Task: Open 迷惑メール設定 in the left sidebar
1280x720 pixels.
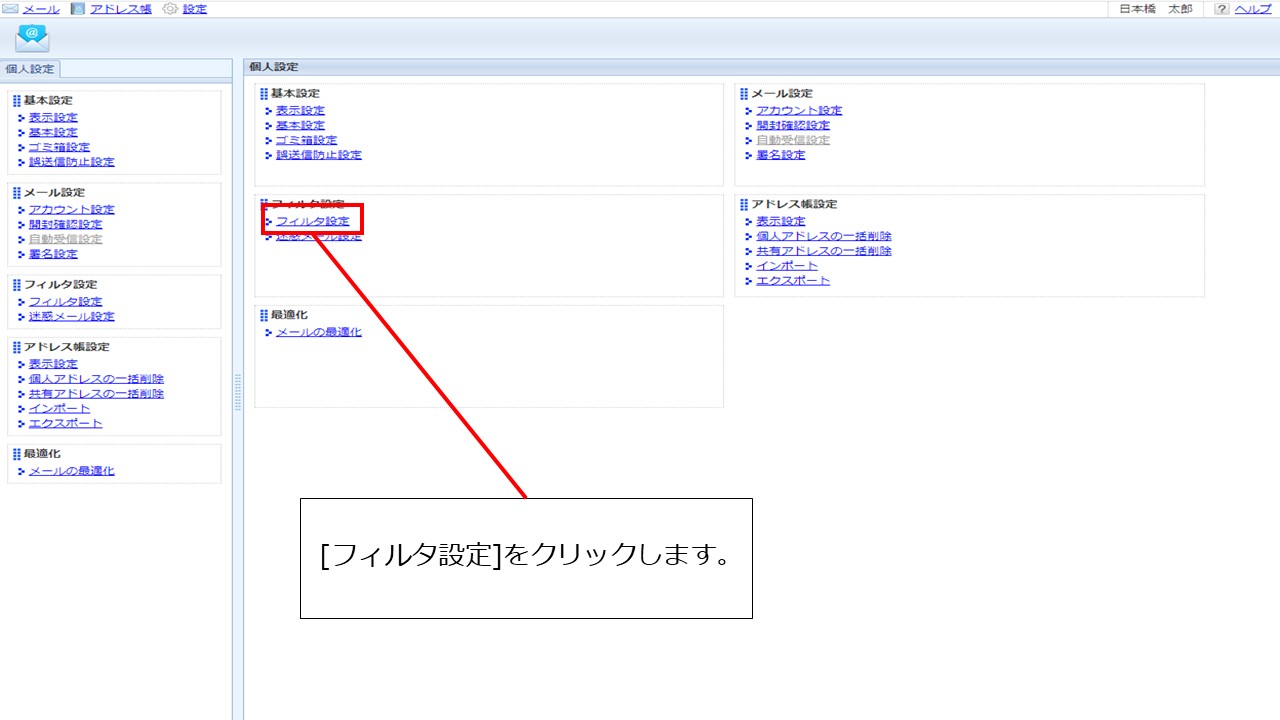Action: 71,317
